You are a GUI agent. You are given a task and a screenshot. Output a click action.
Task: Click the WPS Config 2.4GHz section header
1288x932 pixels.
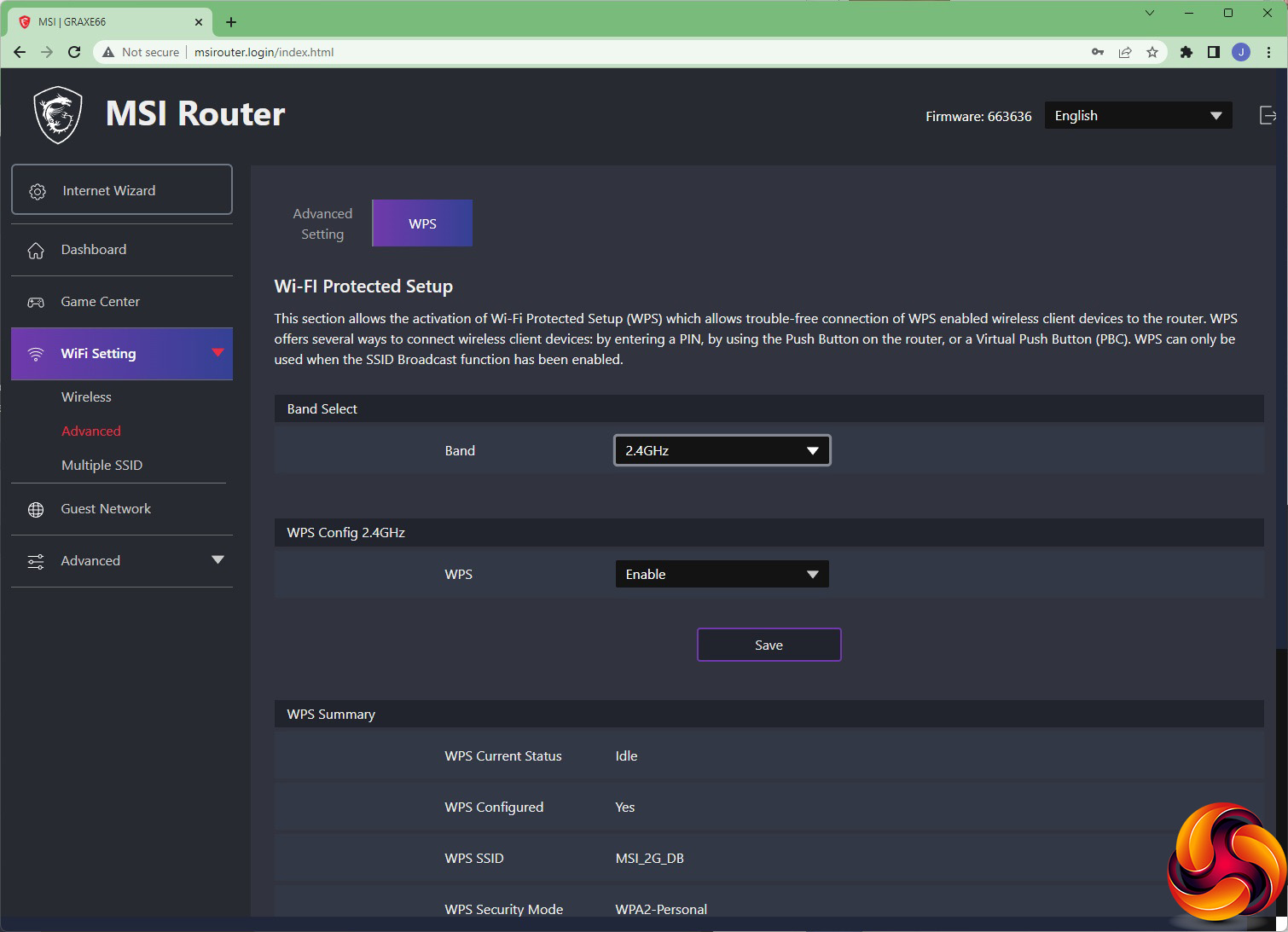point(769,532)
